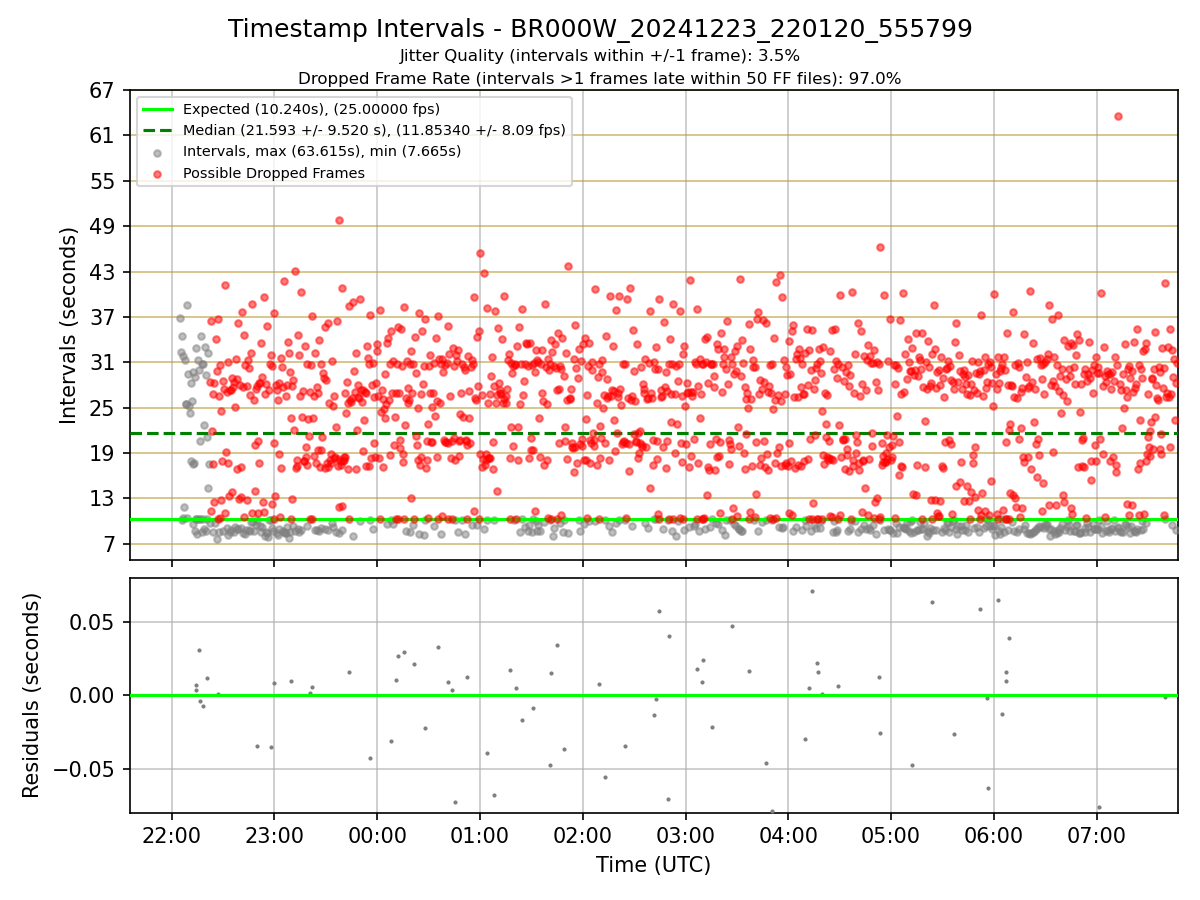Click the 49 y-axis tick label
Viewport: 1200px width, 900px height.
103,226
